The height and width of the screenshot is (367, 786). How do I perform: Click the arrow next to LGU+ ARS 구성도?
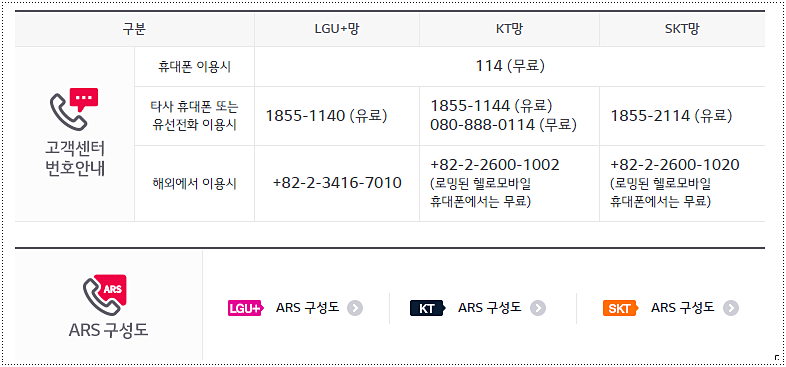[x=355, y=308]
